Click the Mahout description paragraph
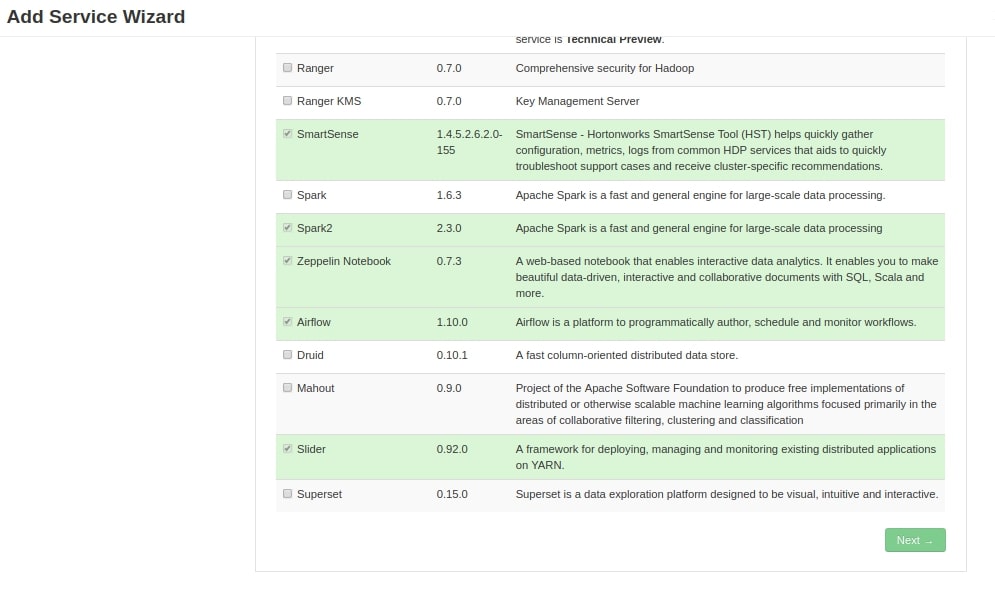The height and width of the screenshot is (590, 995). point(726,403)
